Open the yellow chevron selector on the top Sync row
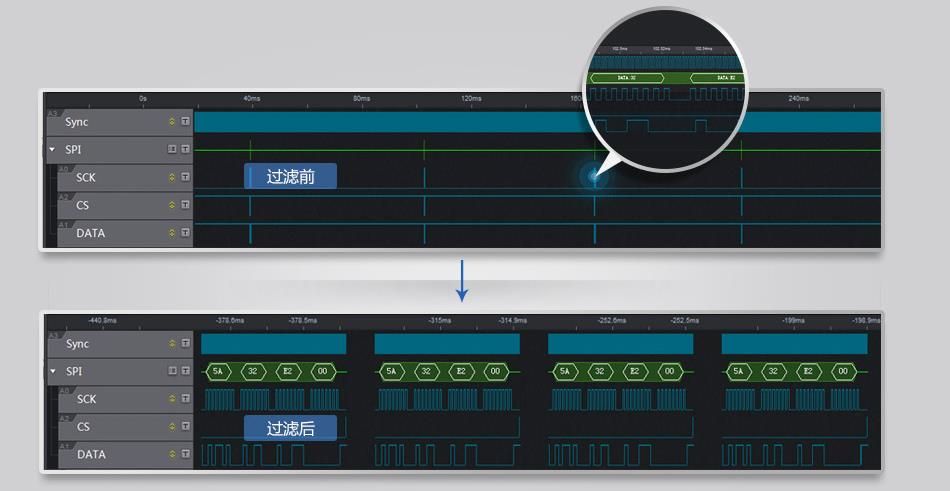Screen dimensions: 950x491 coord(171,121)
